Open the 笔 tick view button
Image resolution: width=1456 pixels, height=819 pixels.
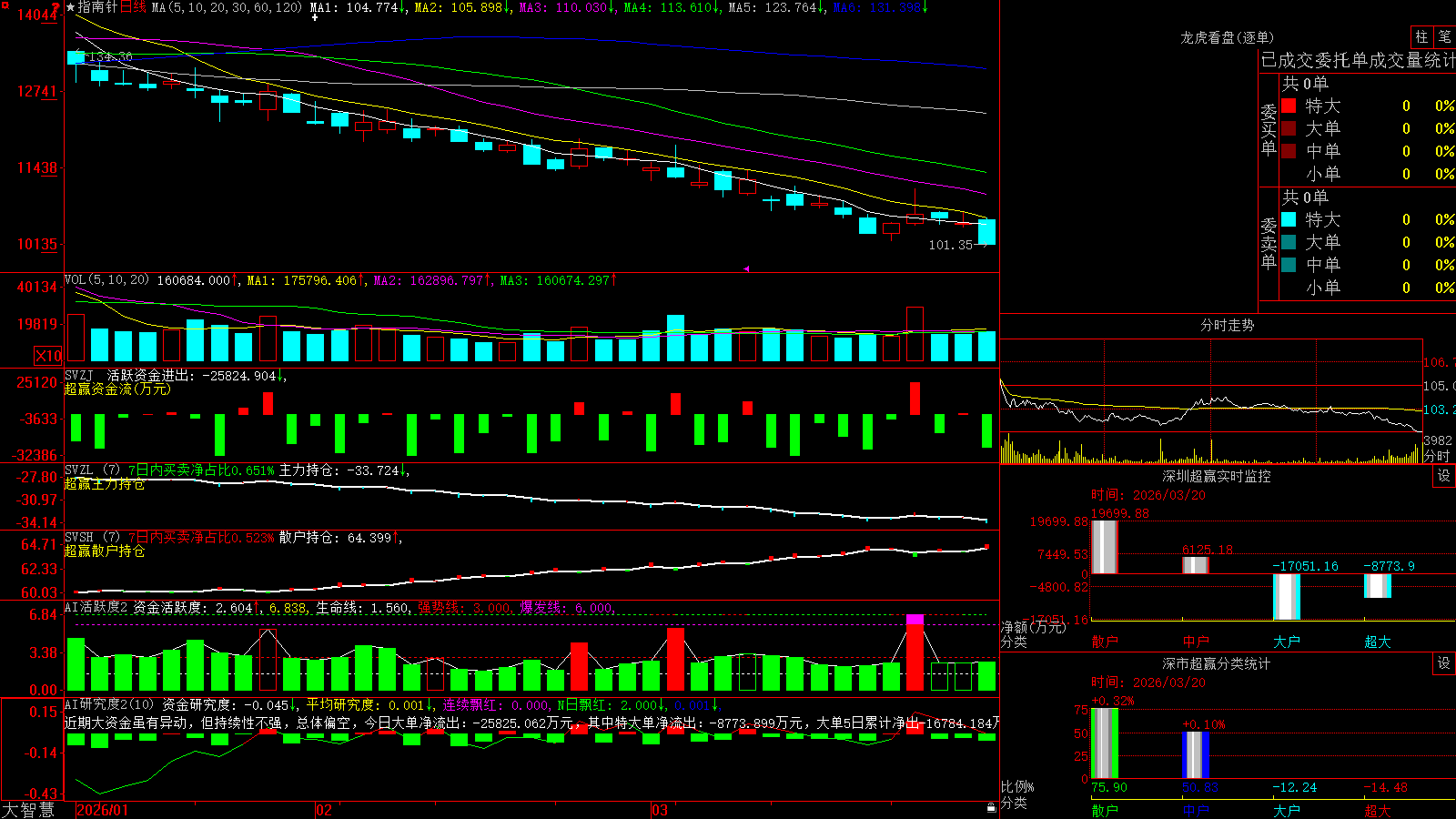1444,36
